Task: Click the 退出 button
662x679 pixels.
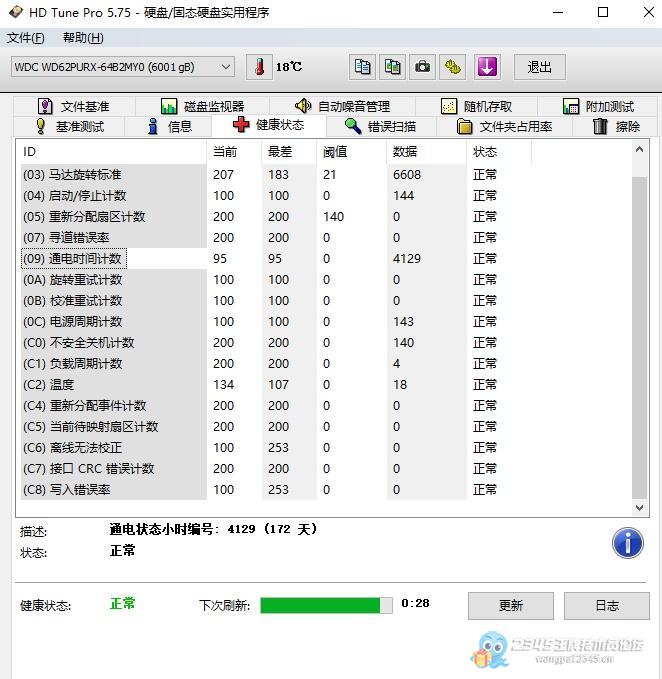Action: click(540, 67)
